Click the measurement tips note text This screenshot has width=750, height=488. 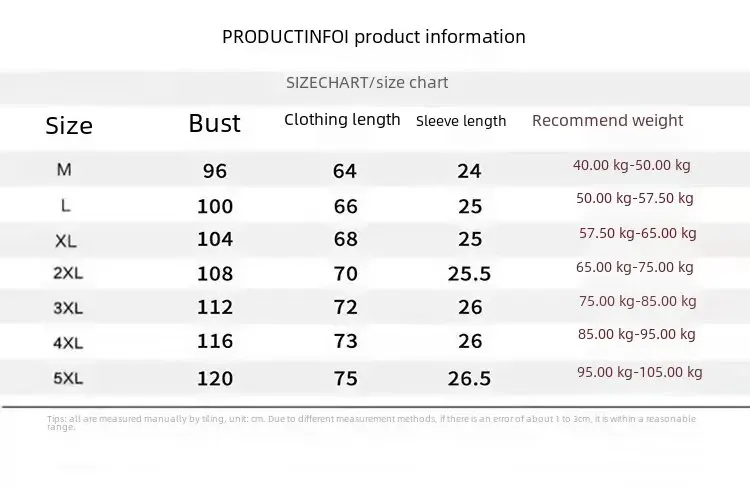pos(371,422)
